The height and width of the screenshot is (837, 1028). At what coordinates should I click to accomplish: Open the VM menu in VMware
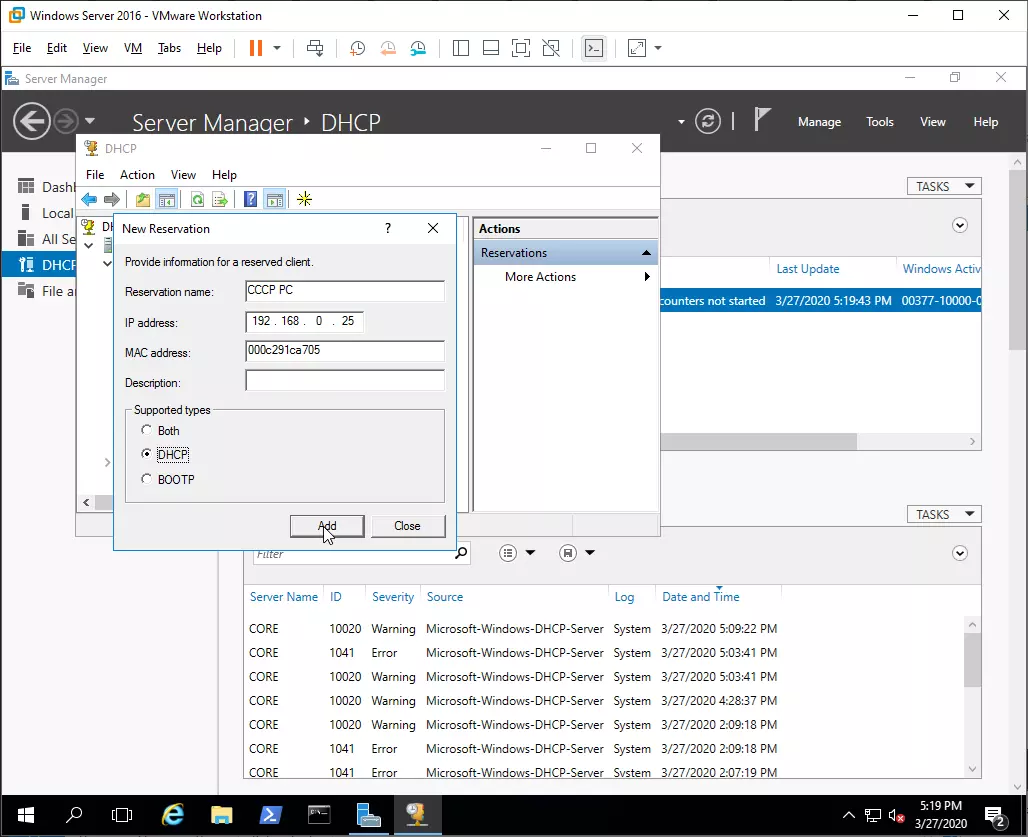(133, 48)
